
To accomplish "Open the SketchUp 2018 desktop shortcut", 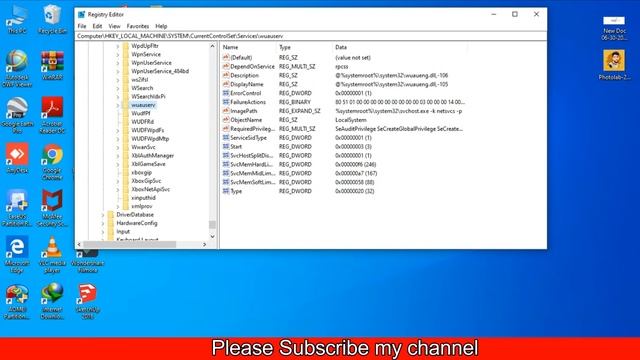I will point(87,301).
